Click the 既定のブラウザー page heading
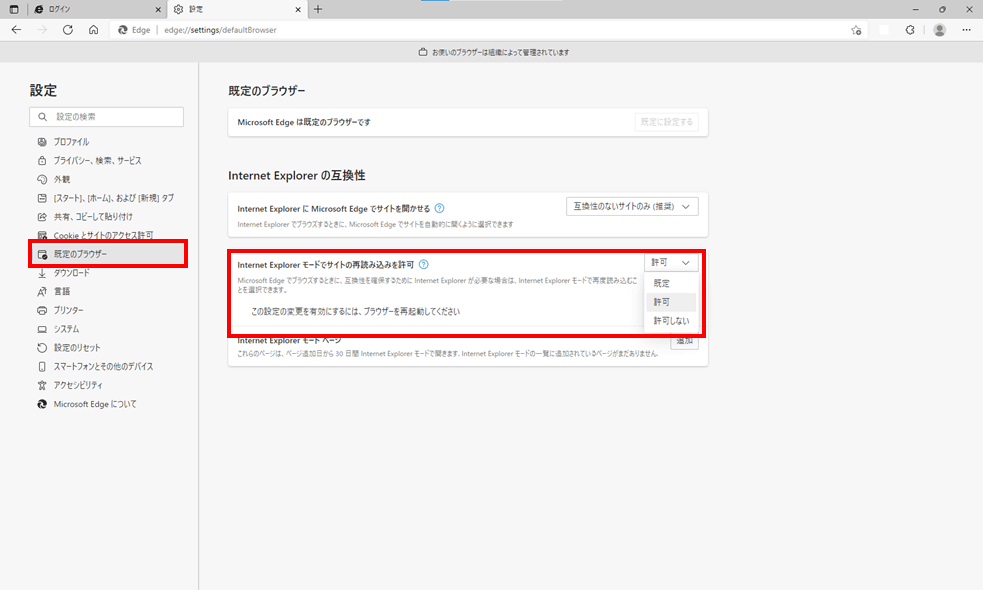The image size is (983, 590). 267,91
